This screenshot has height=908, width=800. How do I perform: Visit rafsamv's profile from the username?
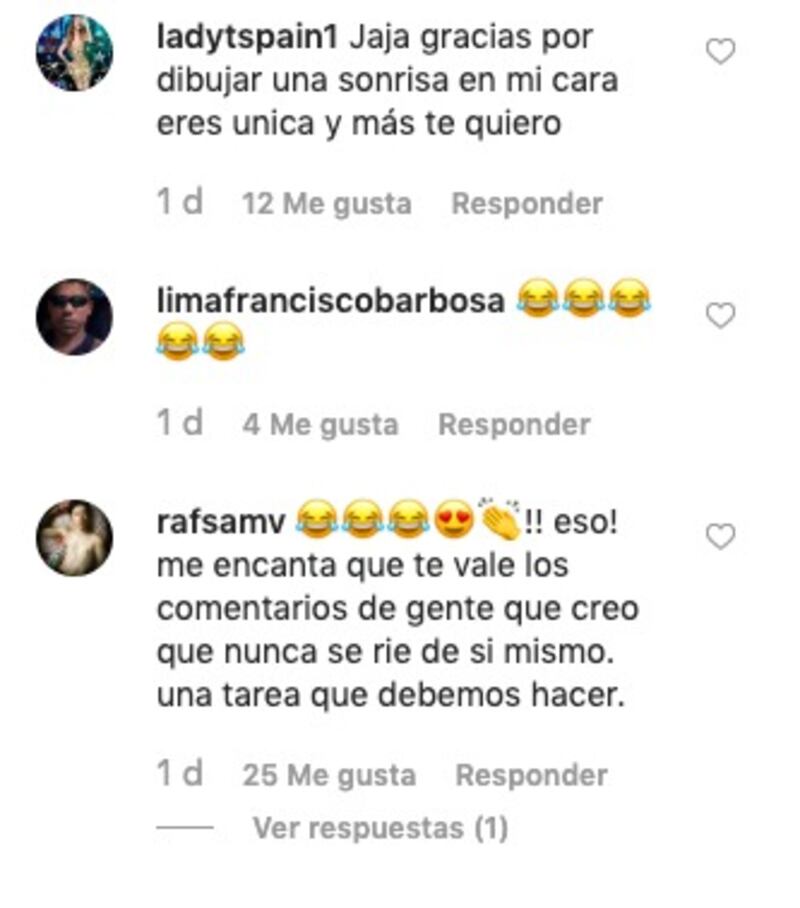coord(221,522)
